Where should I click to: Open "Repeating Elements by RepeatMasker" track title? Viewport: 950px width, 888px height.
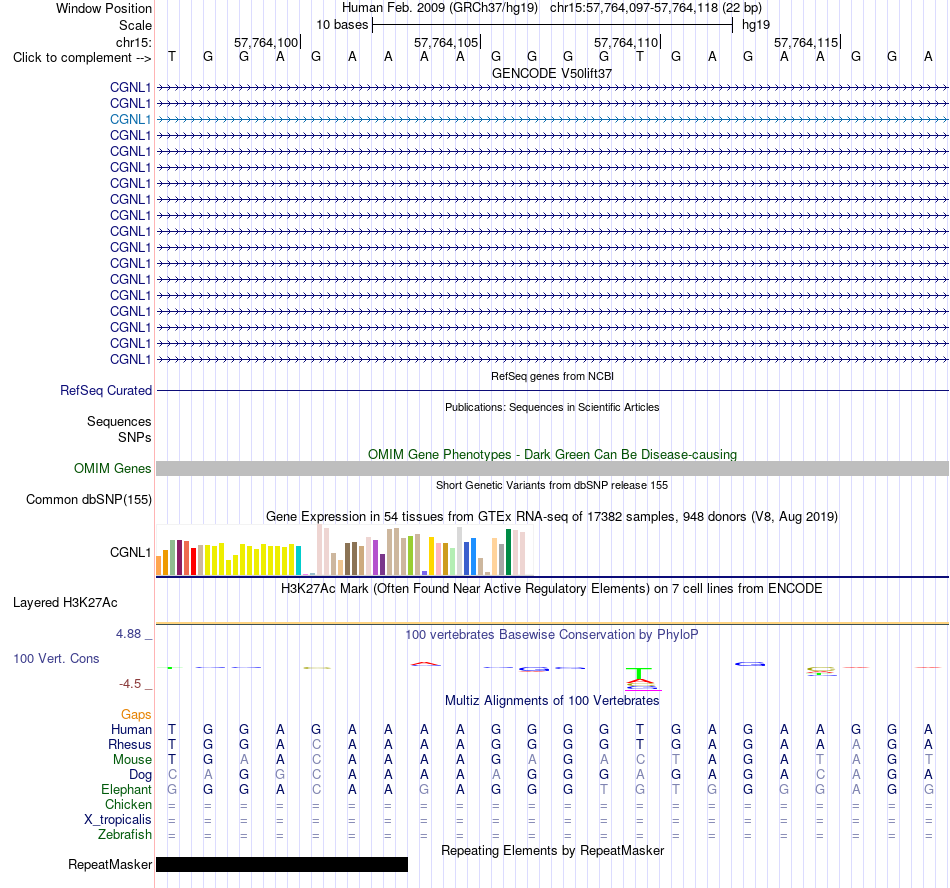552,851
